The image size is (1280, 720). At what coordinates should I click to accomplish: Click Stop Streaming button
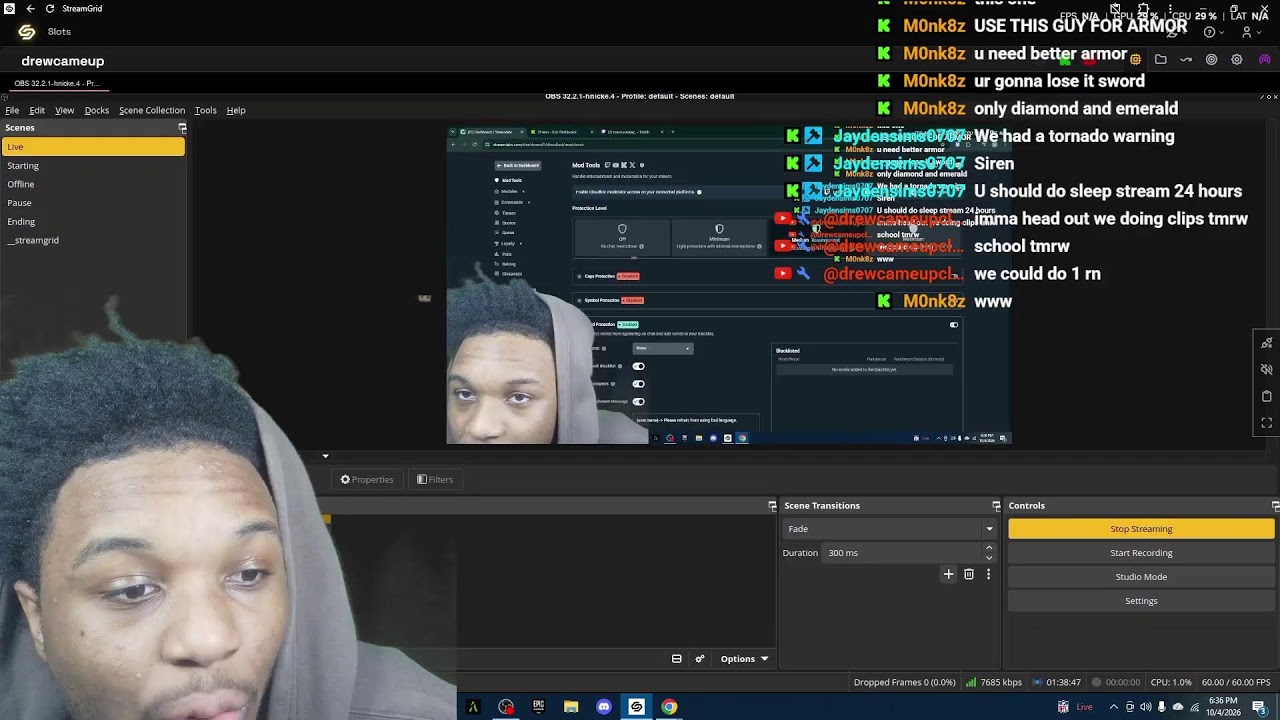point(1141,529)
